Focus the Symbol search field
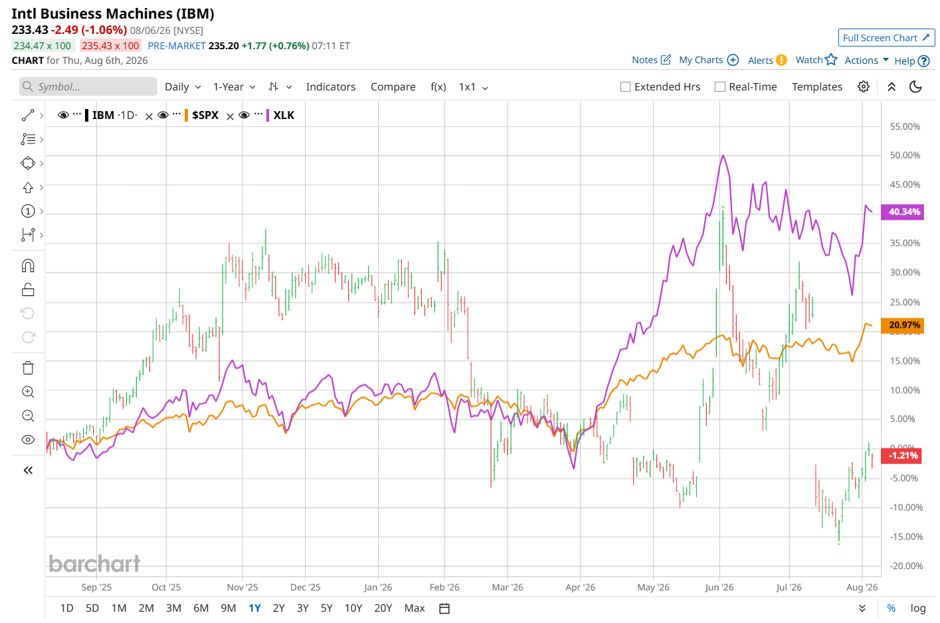 pyautogui.click(x=88, y=86)
